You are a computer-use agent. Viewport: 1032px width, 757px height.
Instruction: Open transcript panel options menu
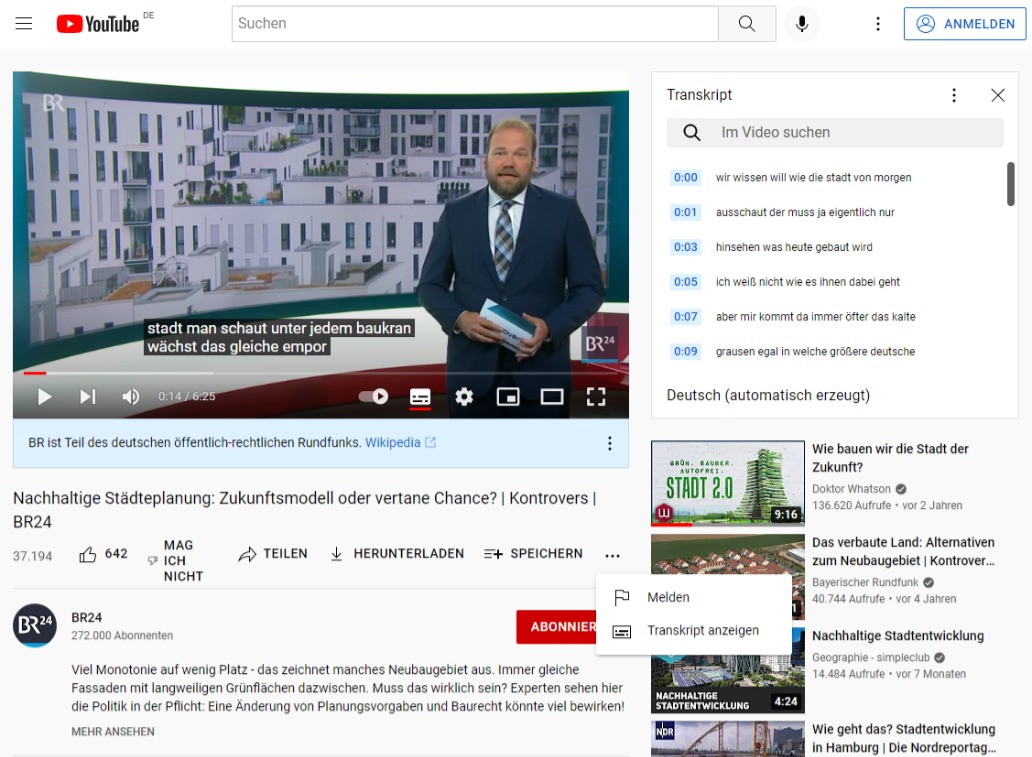(954, 95)
